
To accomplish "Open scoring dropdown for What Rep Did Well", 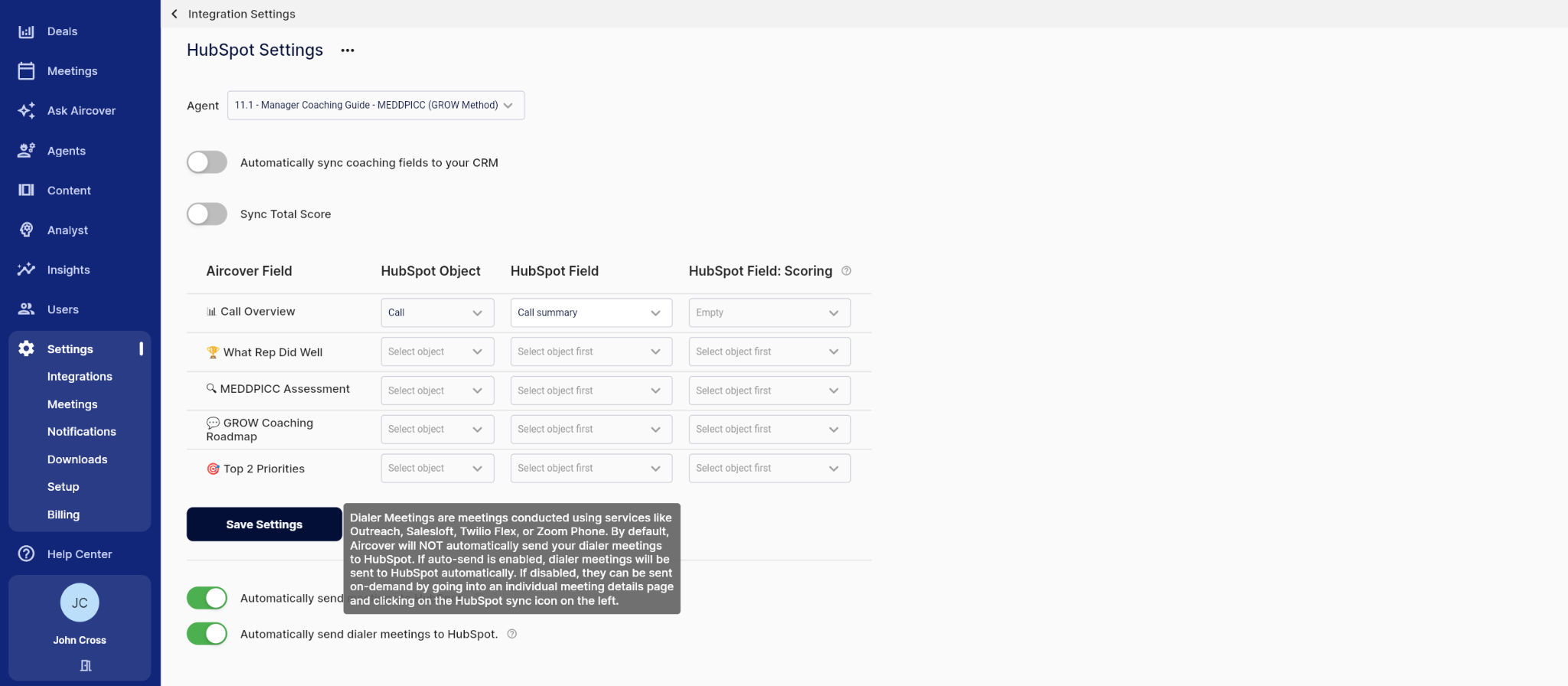I will [769, 351].
